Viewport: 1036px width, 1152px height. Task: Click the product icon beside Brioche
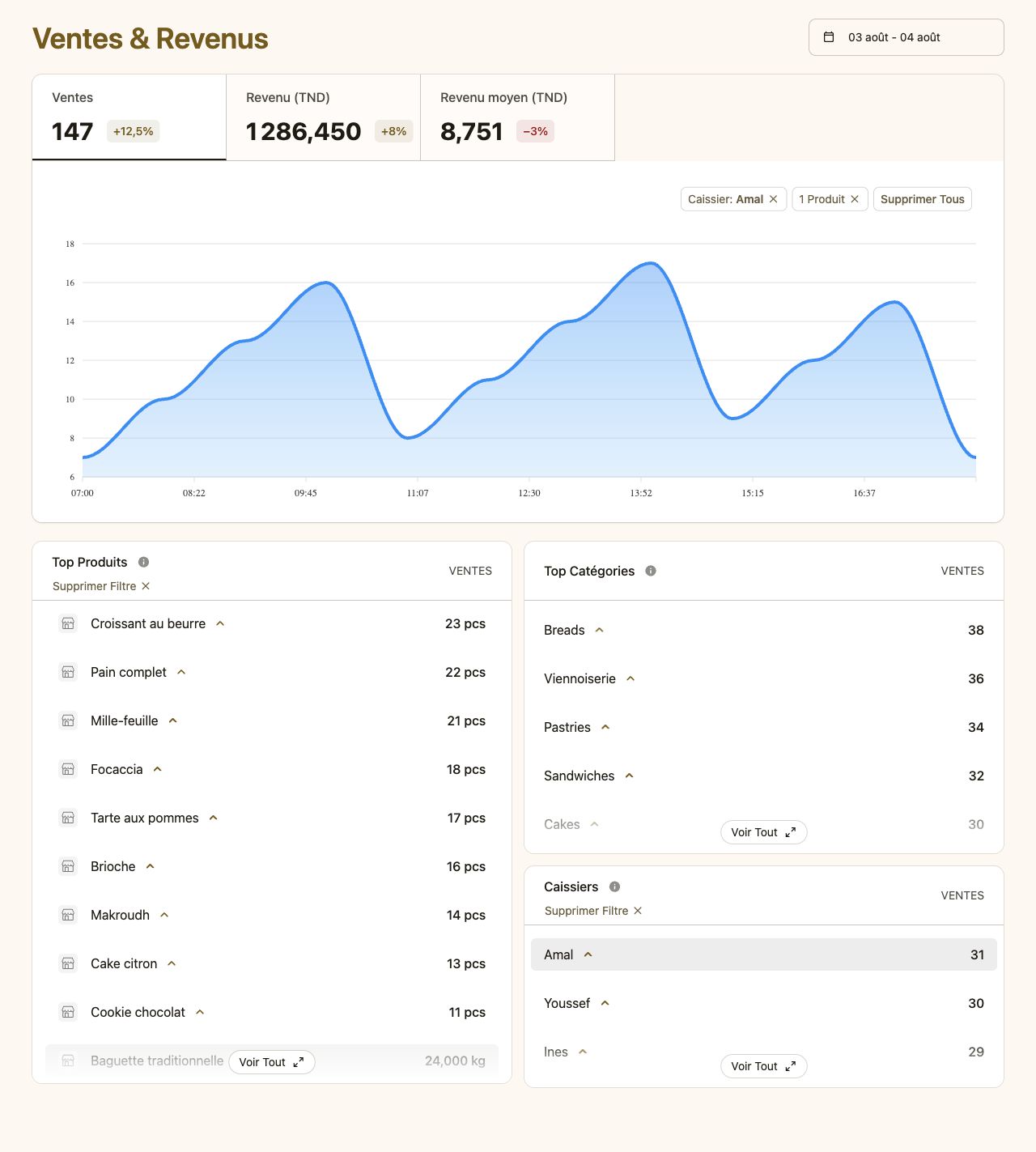(x=68, y=866)
